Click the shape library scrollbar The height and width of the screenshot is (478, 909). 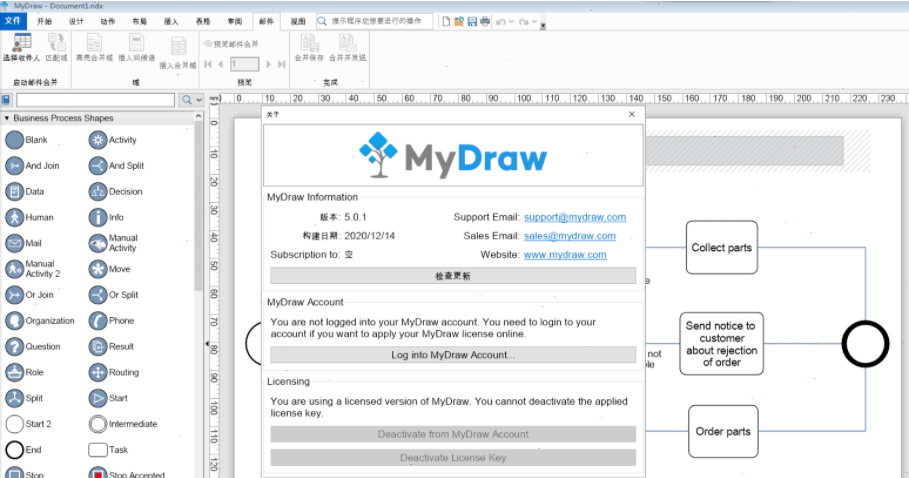click(x=198, y=206)
